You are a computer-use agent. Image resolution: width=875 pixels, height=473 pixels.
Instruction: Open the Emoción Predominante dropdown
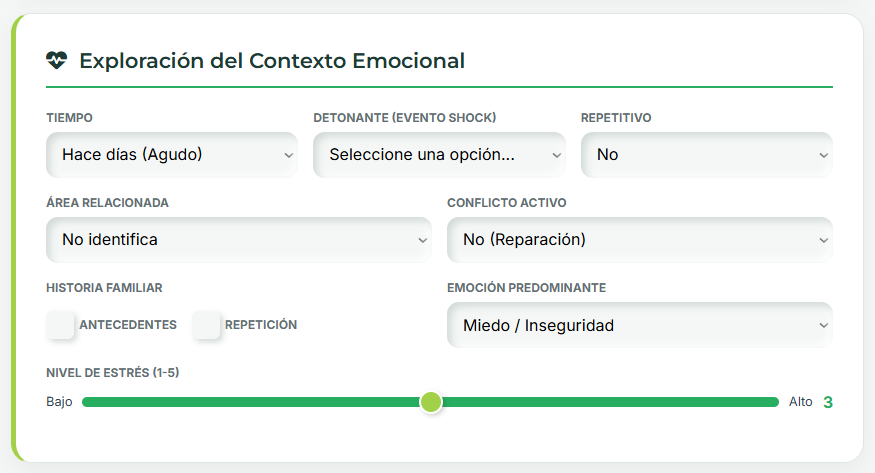pyautogui.click(x=639, y=325)
